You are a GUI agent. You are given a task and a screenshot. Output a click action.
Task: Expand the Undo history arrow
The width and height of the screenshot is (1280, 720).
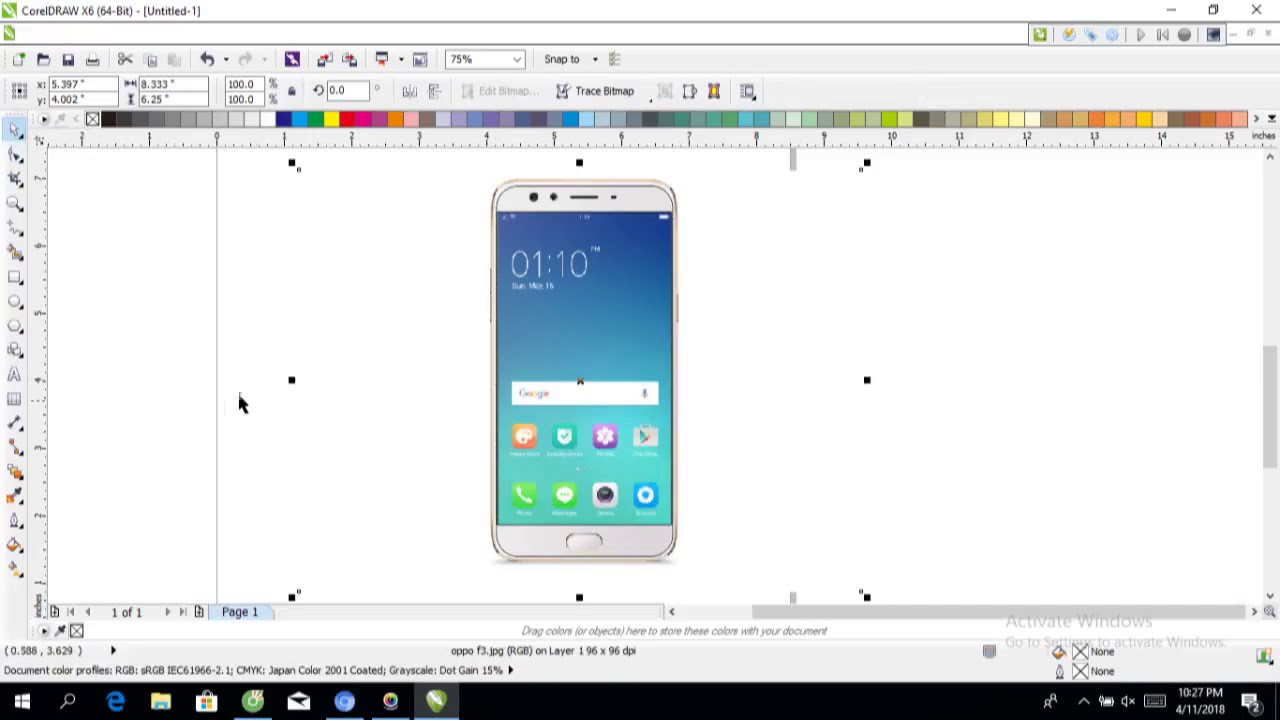coord(226,59)
